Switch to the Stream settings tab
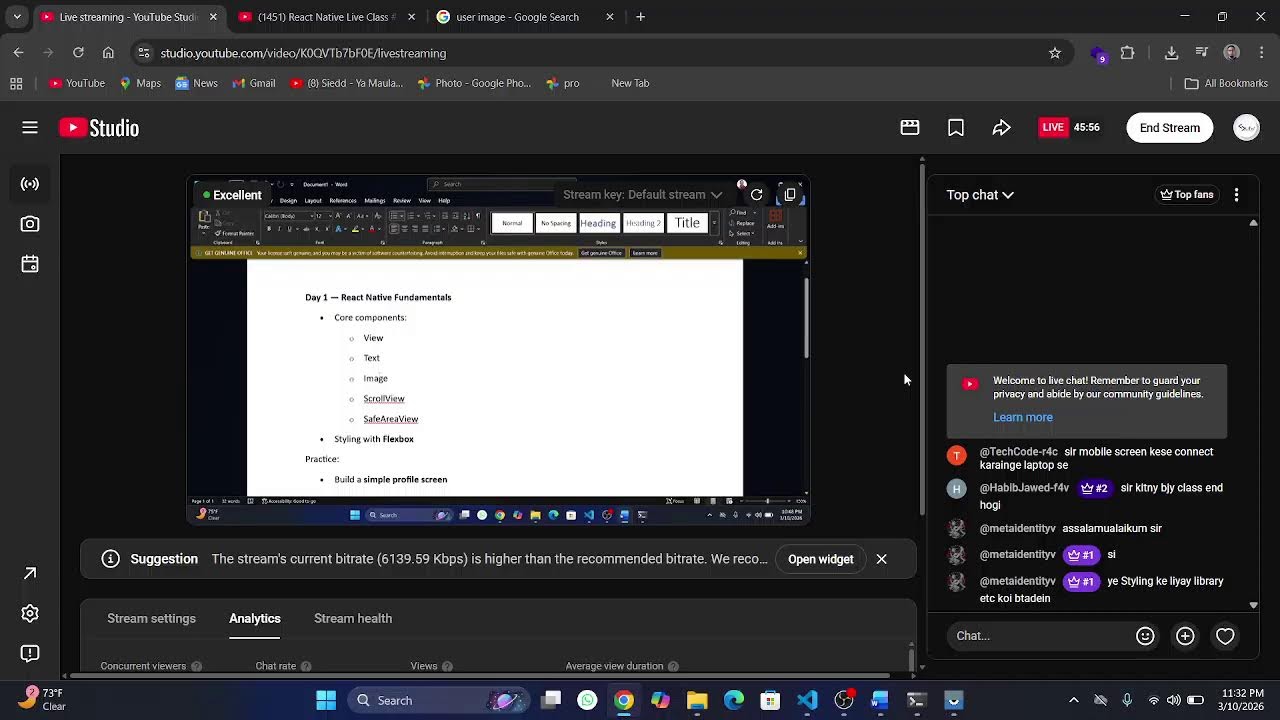Image resolution: width=1280 pixels, height=720 pixels. 151,618
